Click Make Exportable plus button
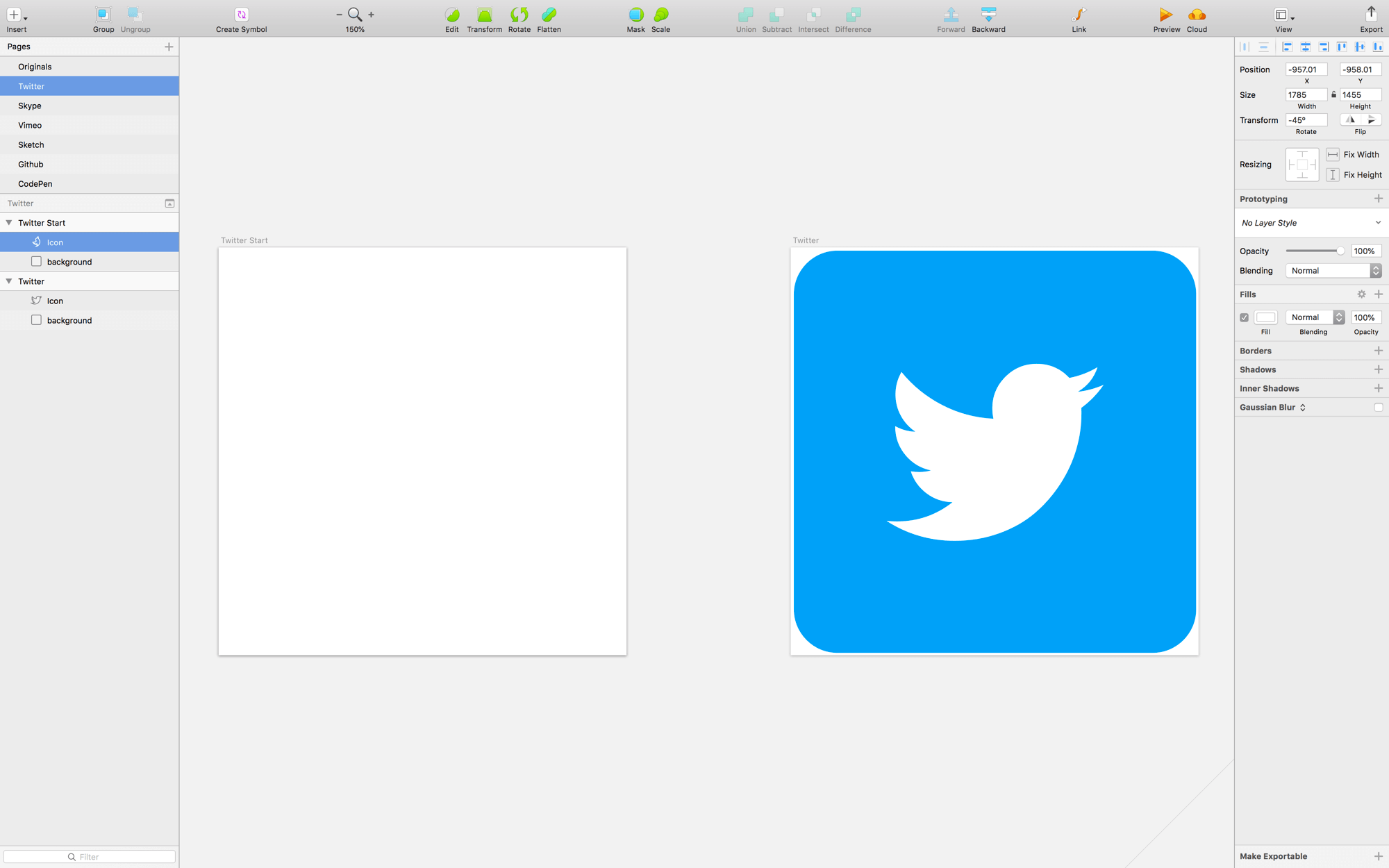 pos(1379,856)
